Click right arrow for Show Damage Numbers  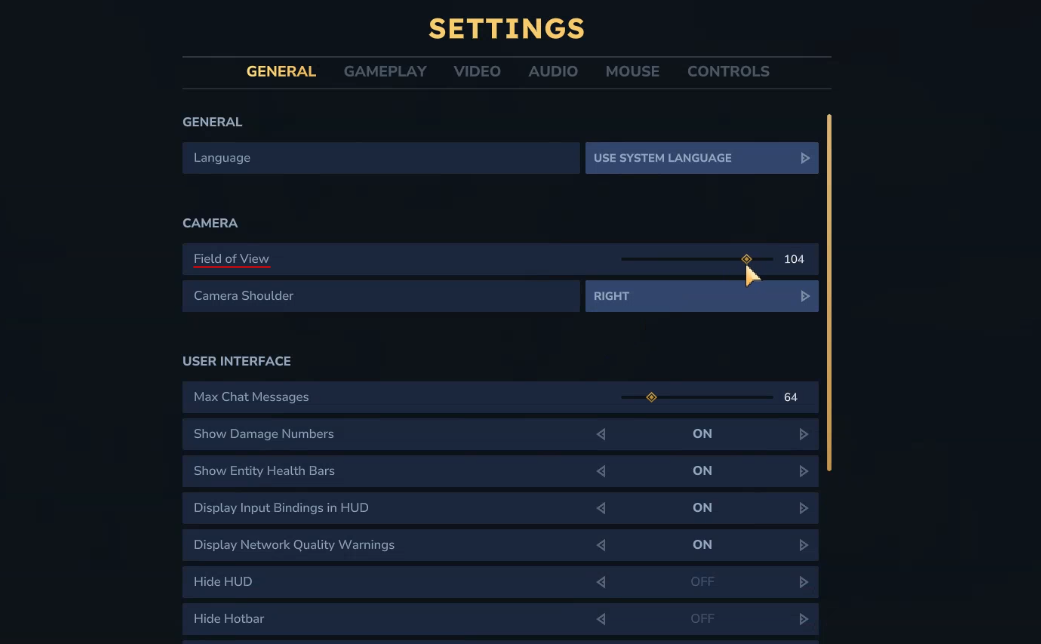804,434
